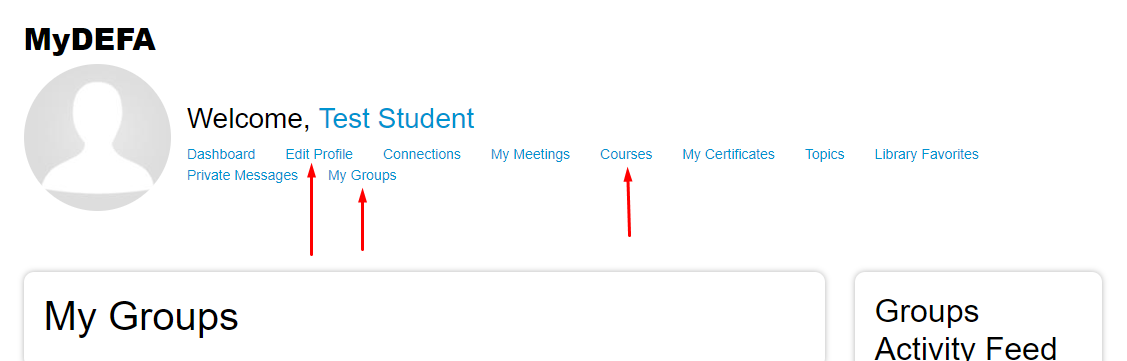
Task: Click My Groups link under profile name
Action: point(362,175)
